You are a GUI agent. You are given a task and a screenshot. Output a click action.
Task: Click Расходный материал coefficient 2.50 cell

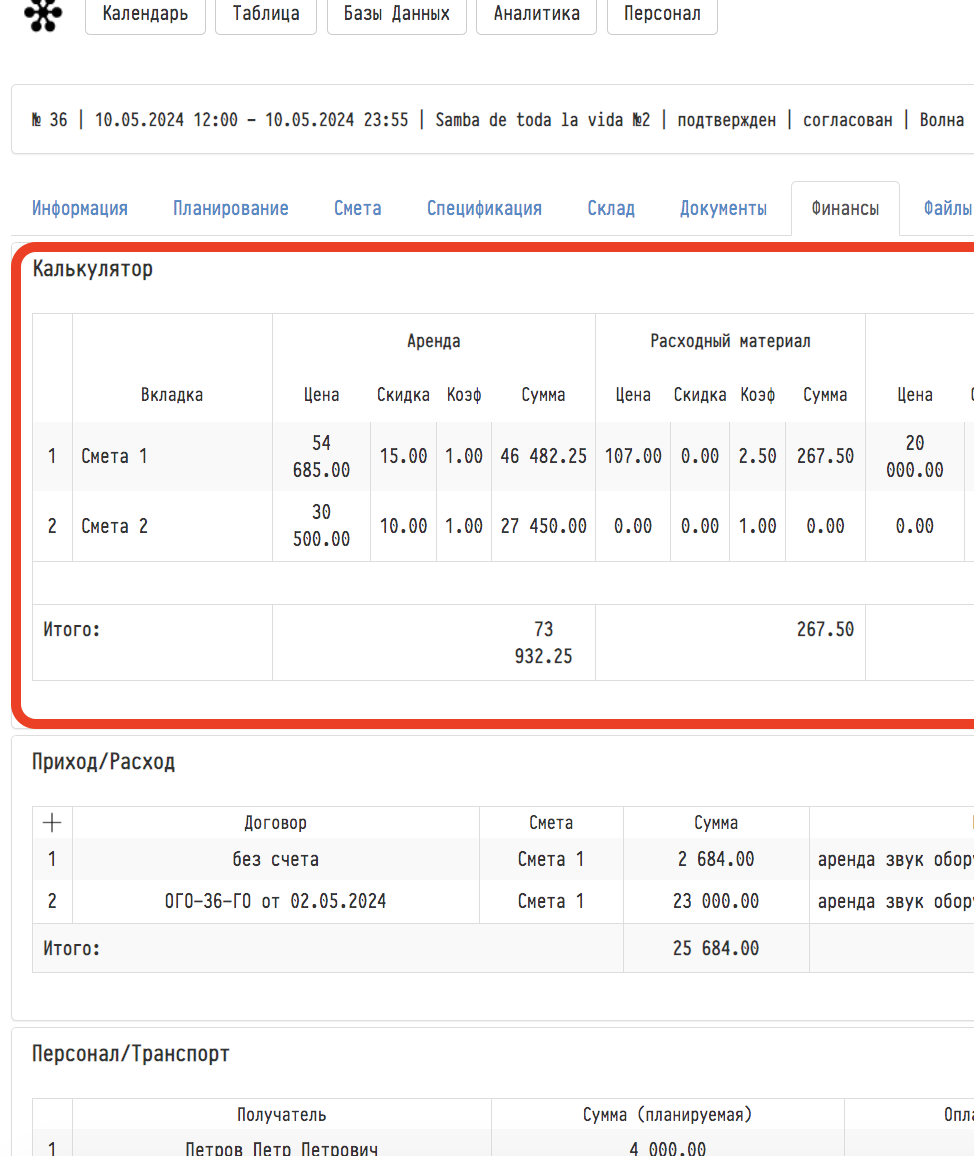point(757,456)
